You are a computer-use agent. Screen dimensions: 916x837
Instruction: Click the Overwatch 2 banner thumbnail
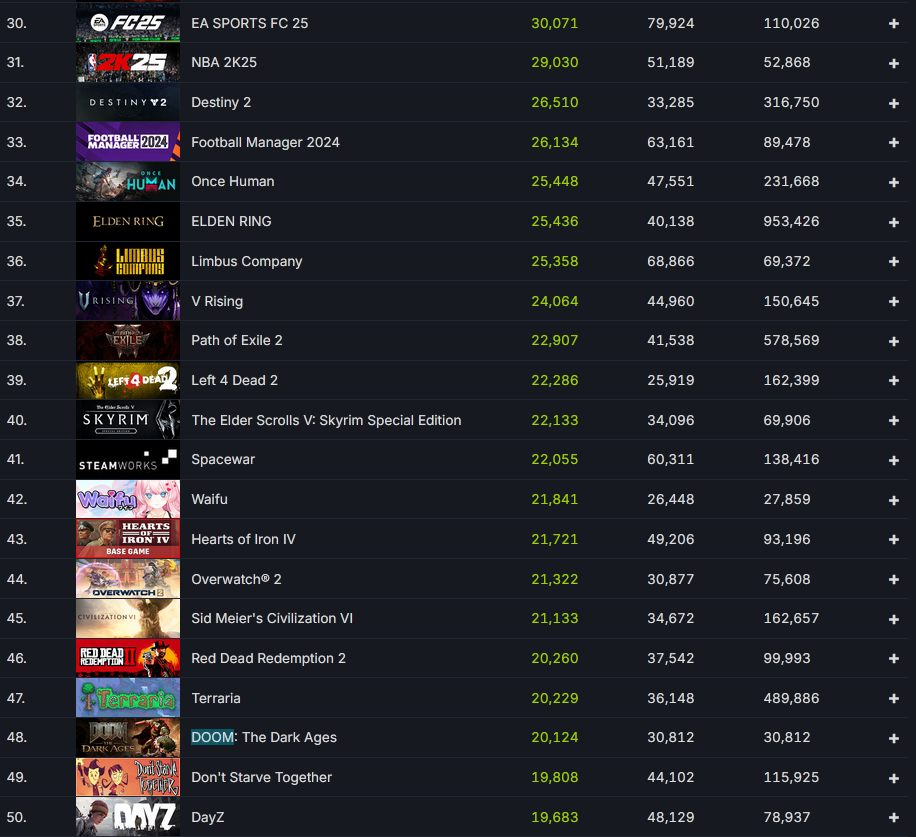pyautogui.click(x=128, y=579)
